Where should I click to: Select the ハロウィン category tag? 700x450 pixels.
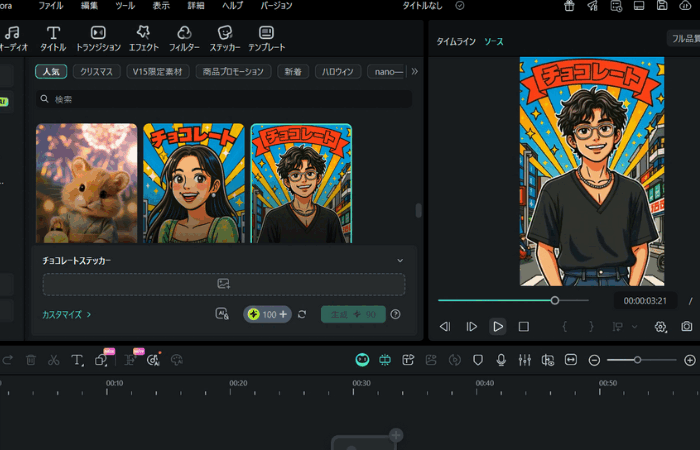tap(338, 71)
